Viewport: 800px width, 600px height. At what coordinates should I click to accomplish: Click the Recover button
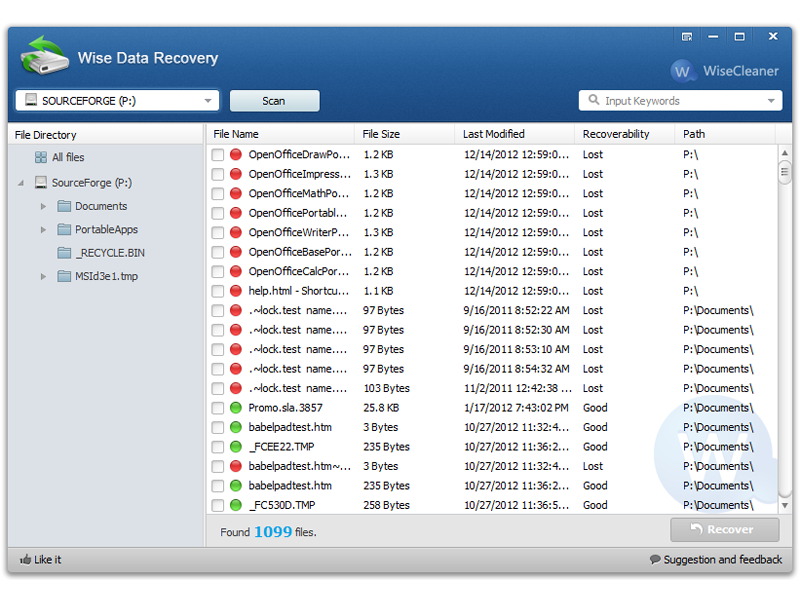click(x=725, y=529)
